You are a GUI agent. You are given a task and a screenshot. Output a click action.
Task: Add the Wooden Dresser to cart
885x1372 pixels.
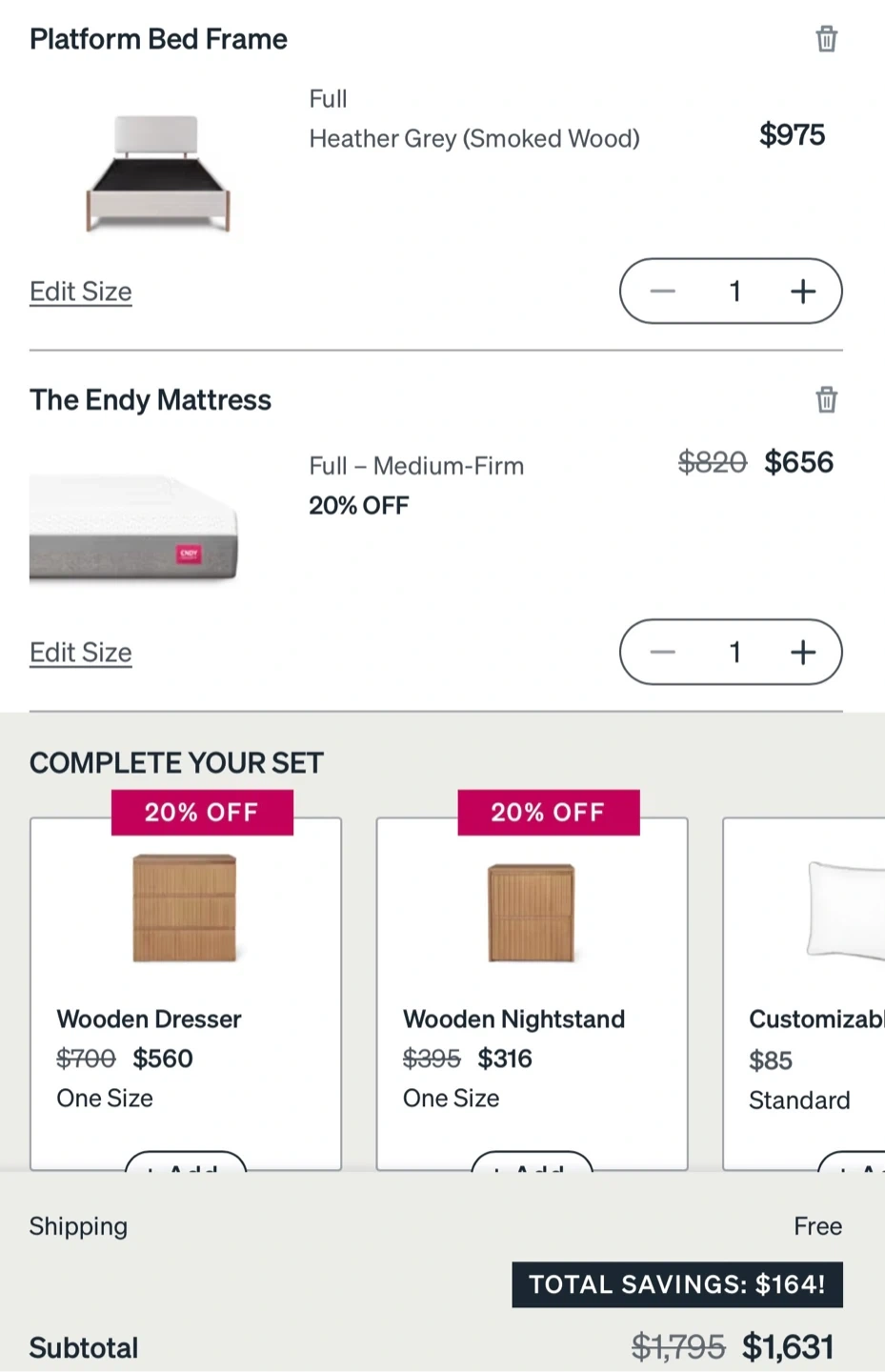(x=186, y=1162)
